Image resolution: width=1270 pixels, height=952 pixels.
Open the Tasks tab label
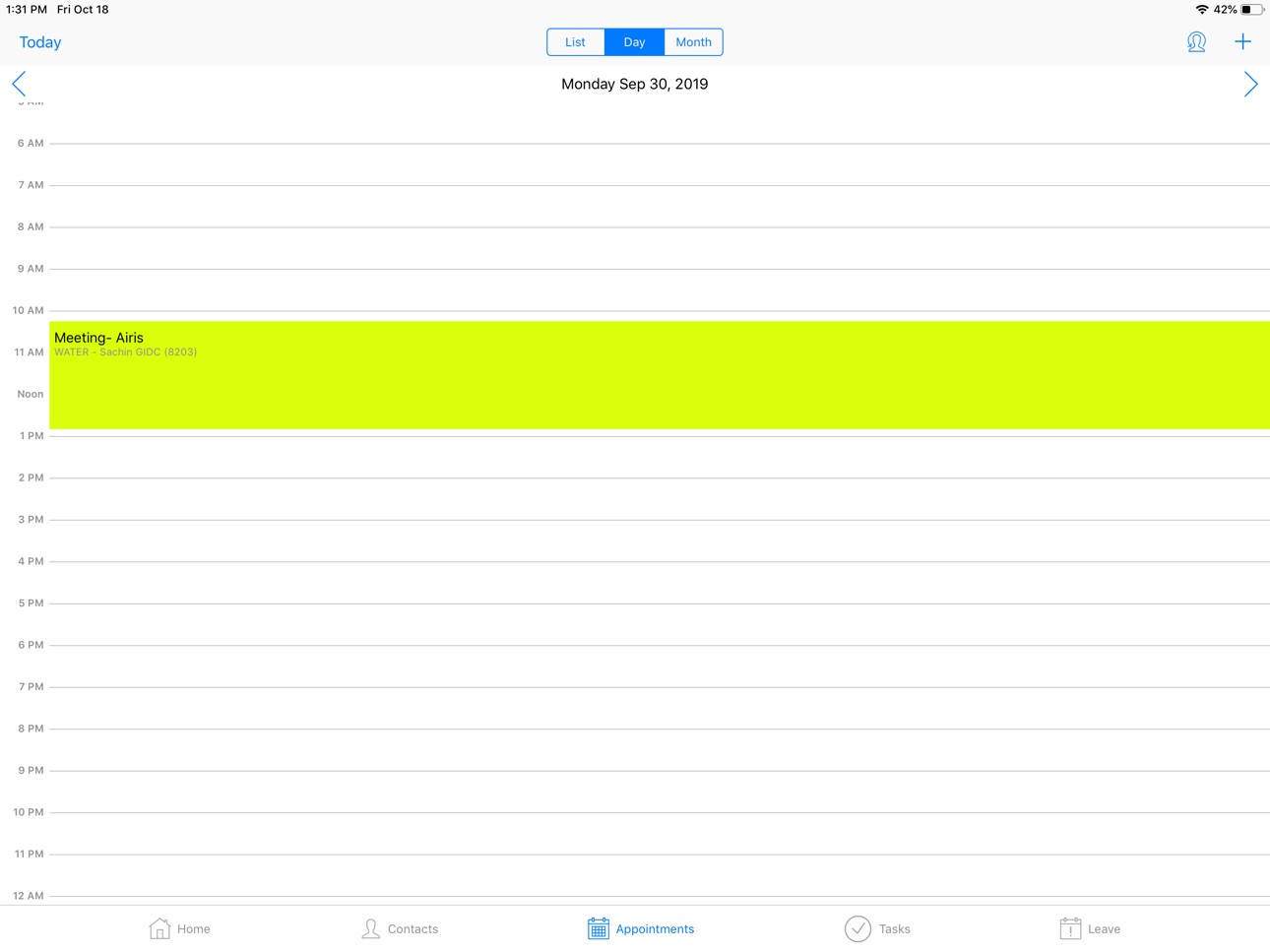point(894,929)
